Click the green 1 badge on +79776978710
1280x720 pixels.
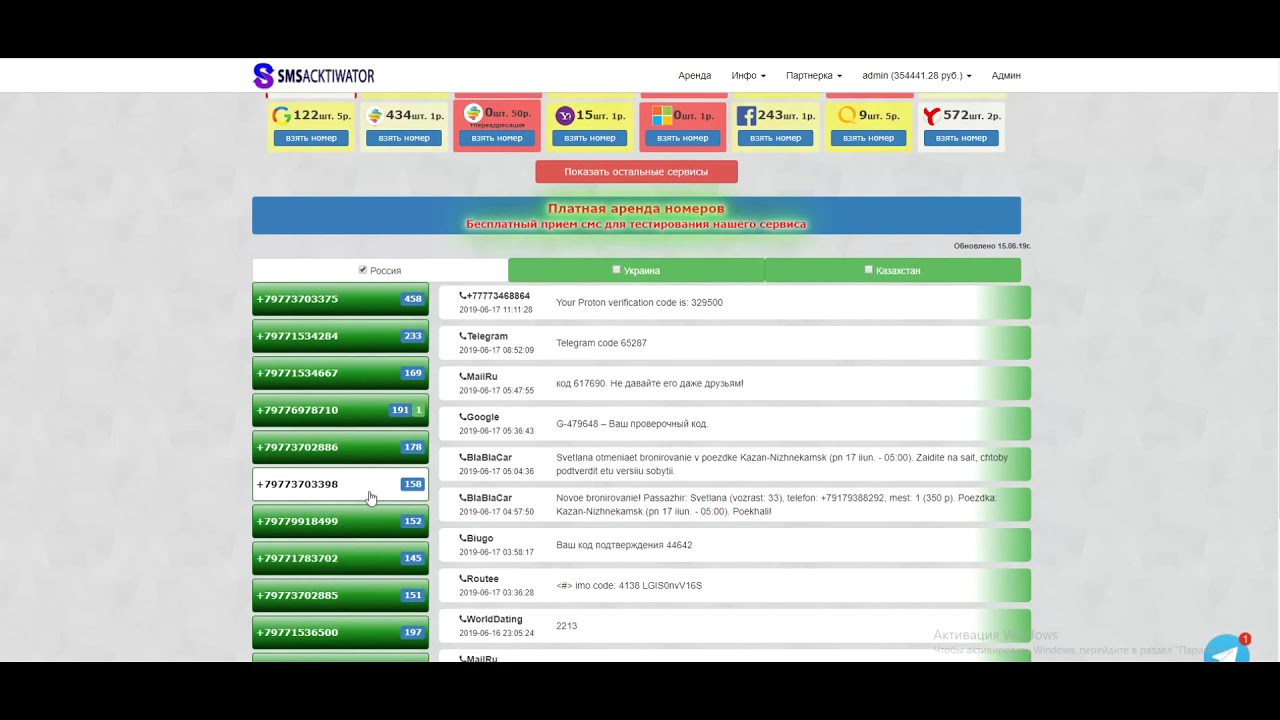tap(419, 410)
